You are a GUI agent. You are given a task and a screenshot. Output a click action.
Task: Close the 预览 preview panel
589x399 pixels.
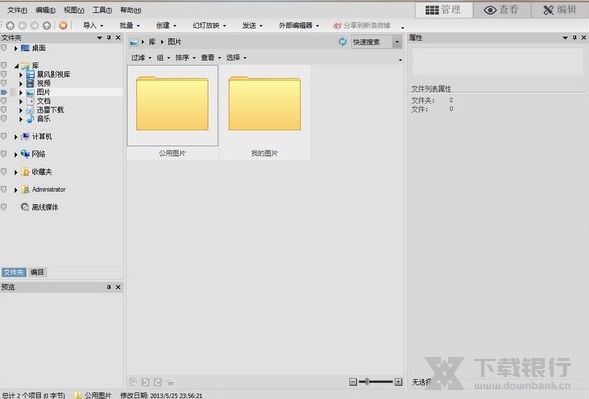click(118, 287)
